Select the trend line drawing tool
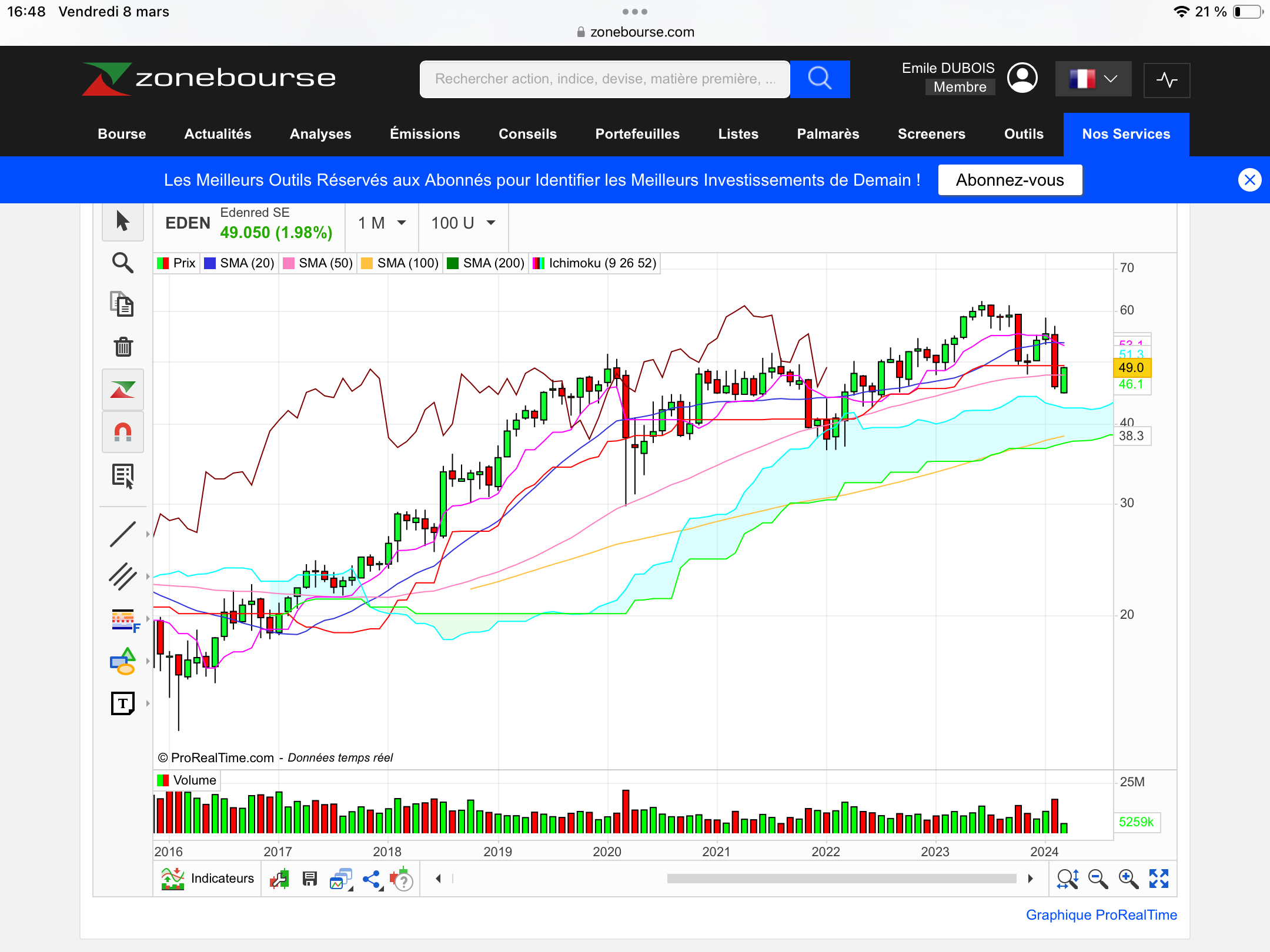The width and height of the screenshot is (1270, 952). (x=122, y=534)
